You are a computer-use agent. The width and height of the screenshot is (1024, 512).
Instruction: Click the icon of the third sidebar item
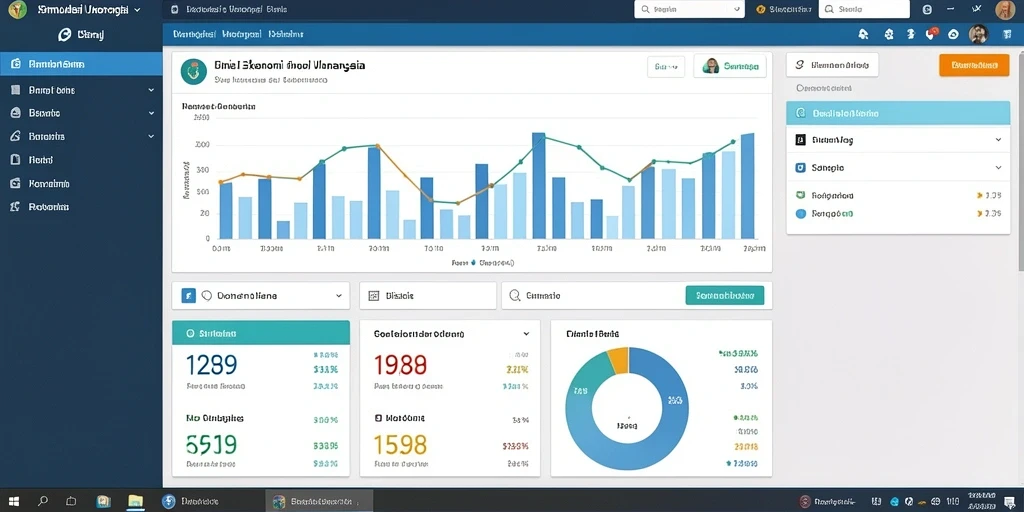click(x=16, y=113)
